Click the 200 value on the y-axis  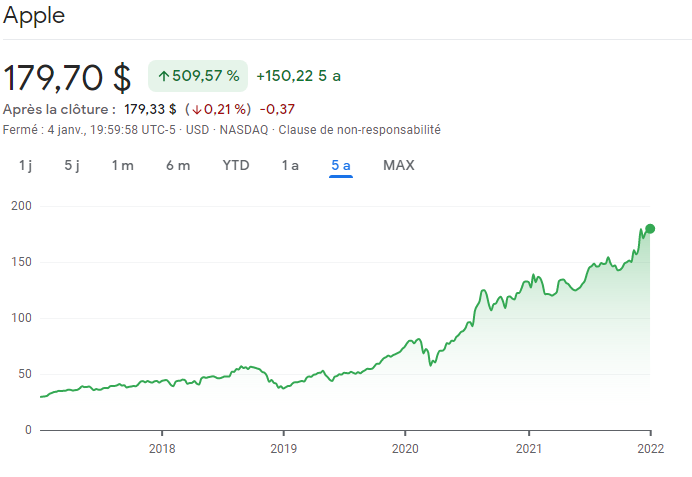pyautogui.click(x=22, y=206)
